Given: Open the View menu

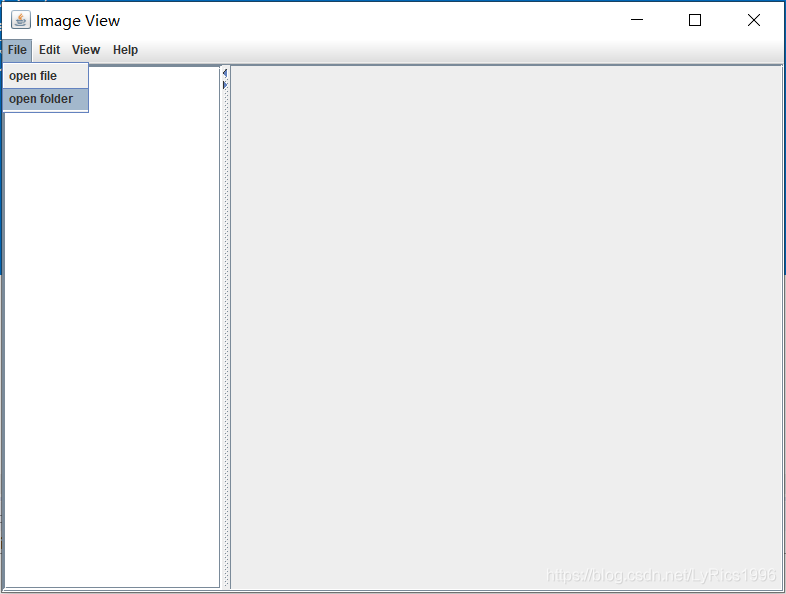Looking at the screenshot, I should (x=86, y=50).
